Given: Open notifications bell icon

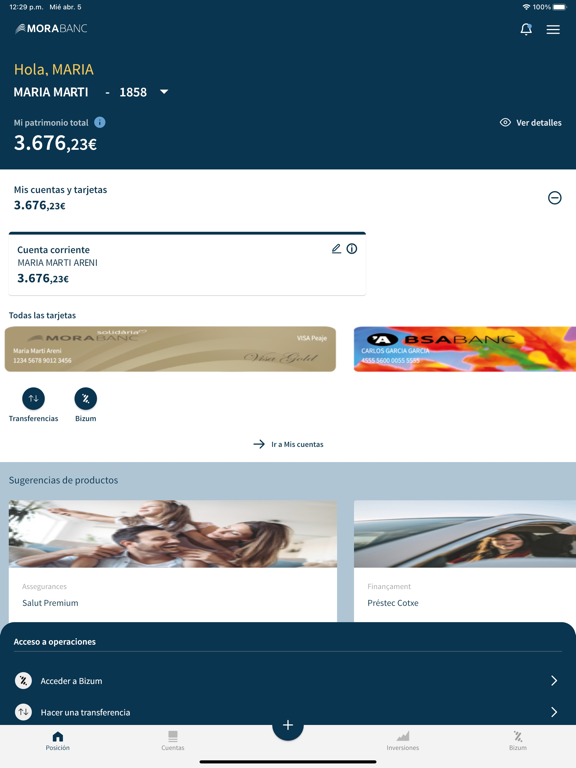Looking at the screenshot, I should (x=526, y=29).
